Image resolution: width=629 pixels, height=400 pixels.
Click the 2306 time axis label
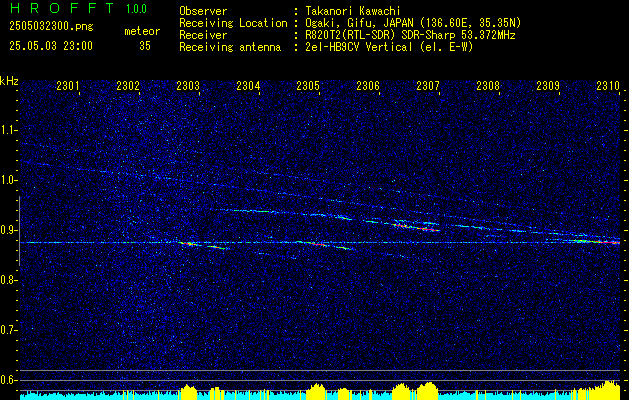tap(368, 85)
